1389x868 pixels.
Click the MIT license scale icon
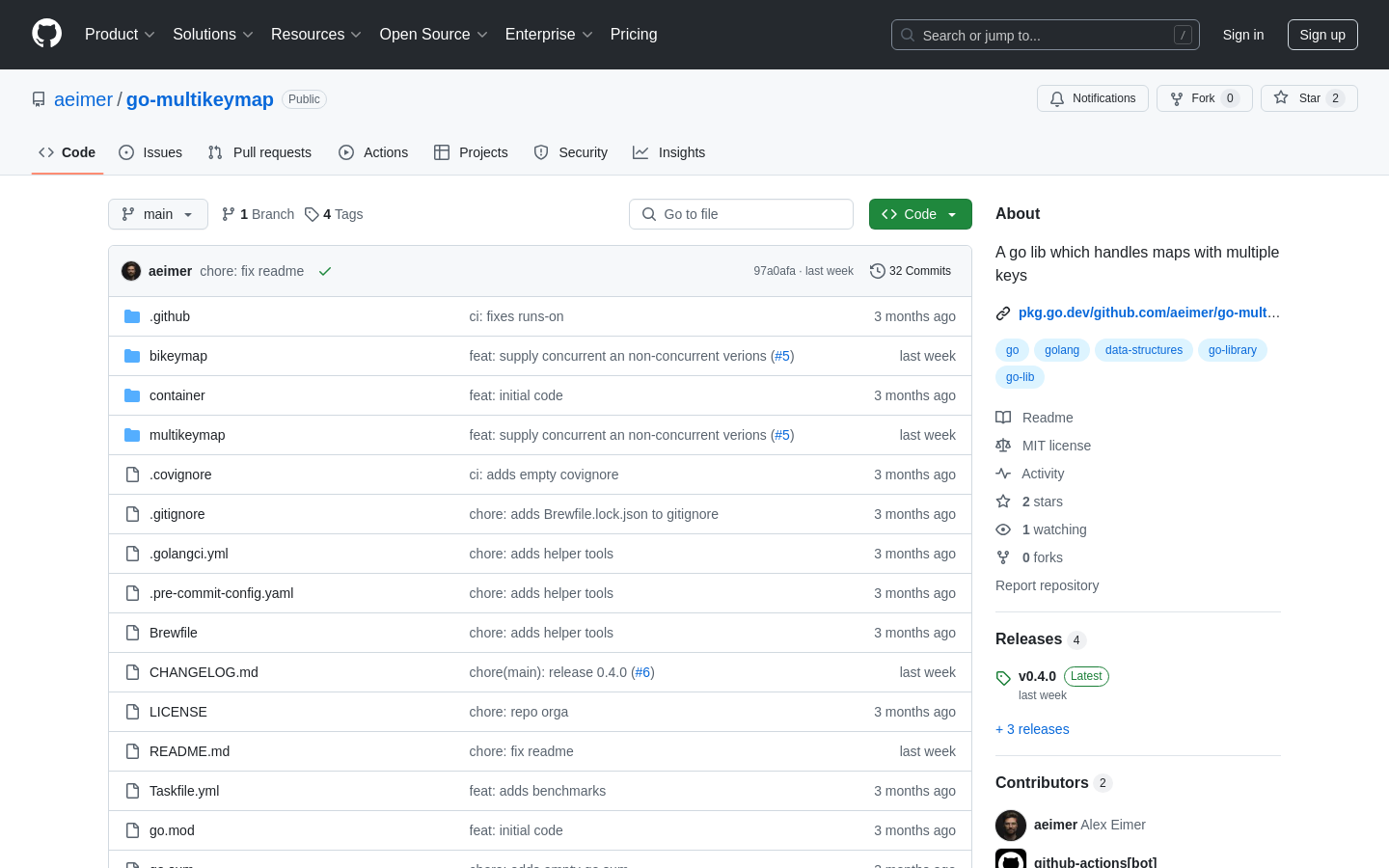click(x=1003, y=446)
